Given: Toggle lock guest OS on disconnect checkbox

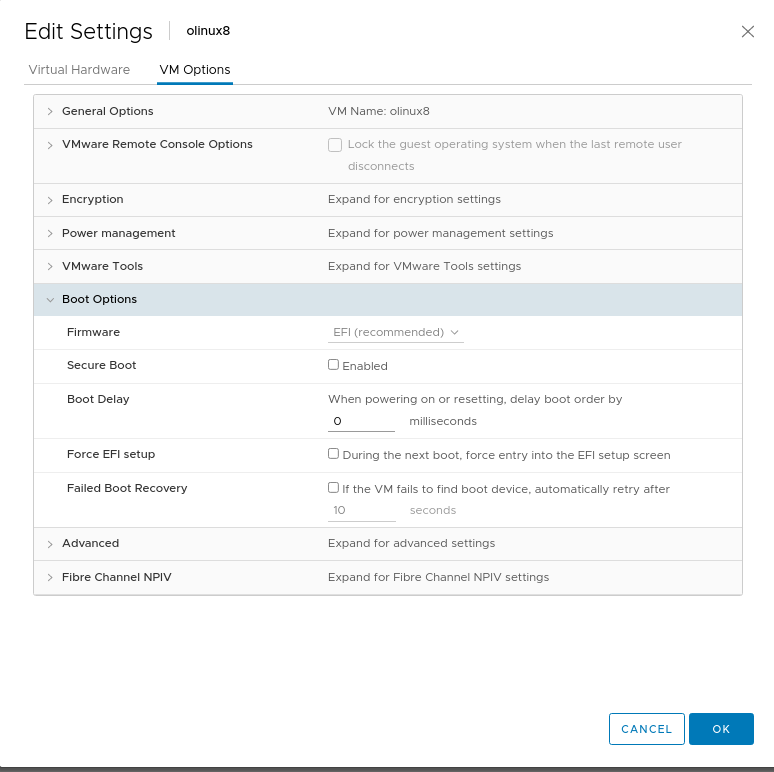Looking at the screenshot, I should pyautogui.click(x=335, y=144).
